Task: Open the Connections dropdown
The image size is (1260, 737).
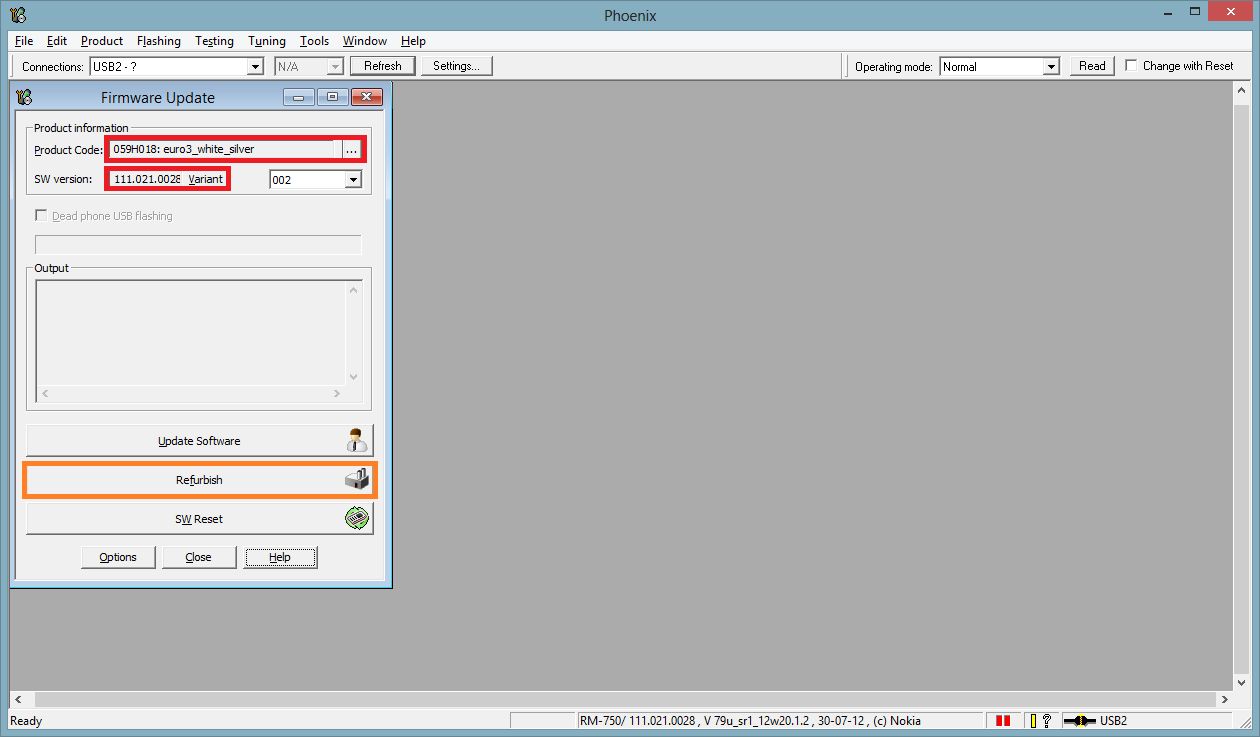Action: 254,66
